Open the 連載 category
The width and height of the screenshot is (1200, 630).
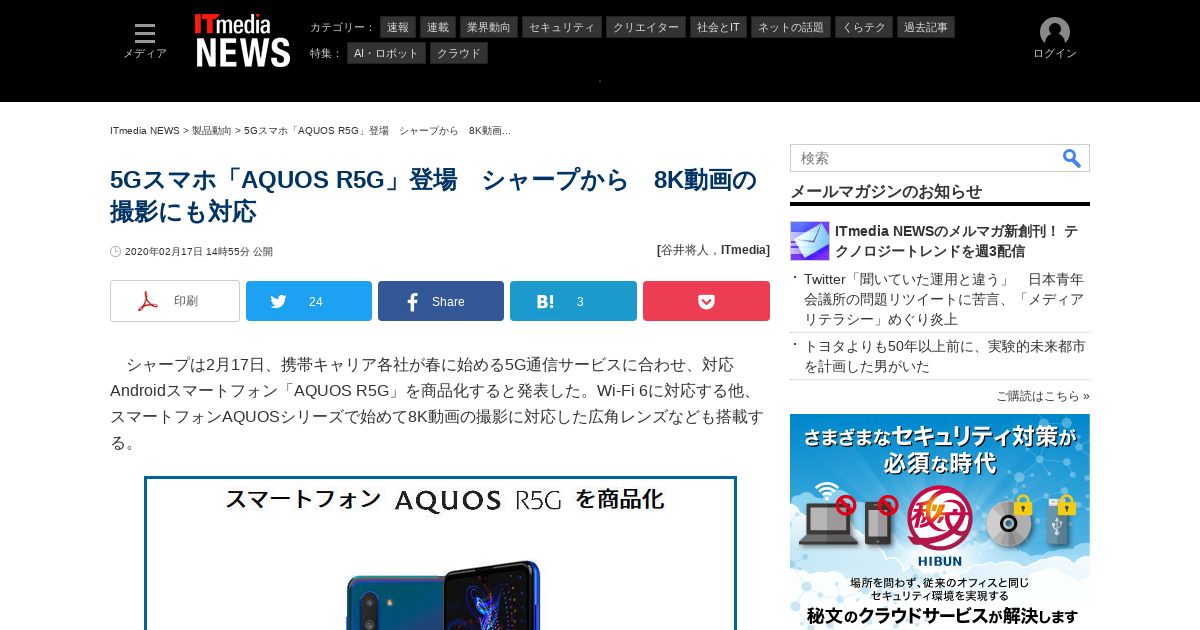click(x=438, y=27)
